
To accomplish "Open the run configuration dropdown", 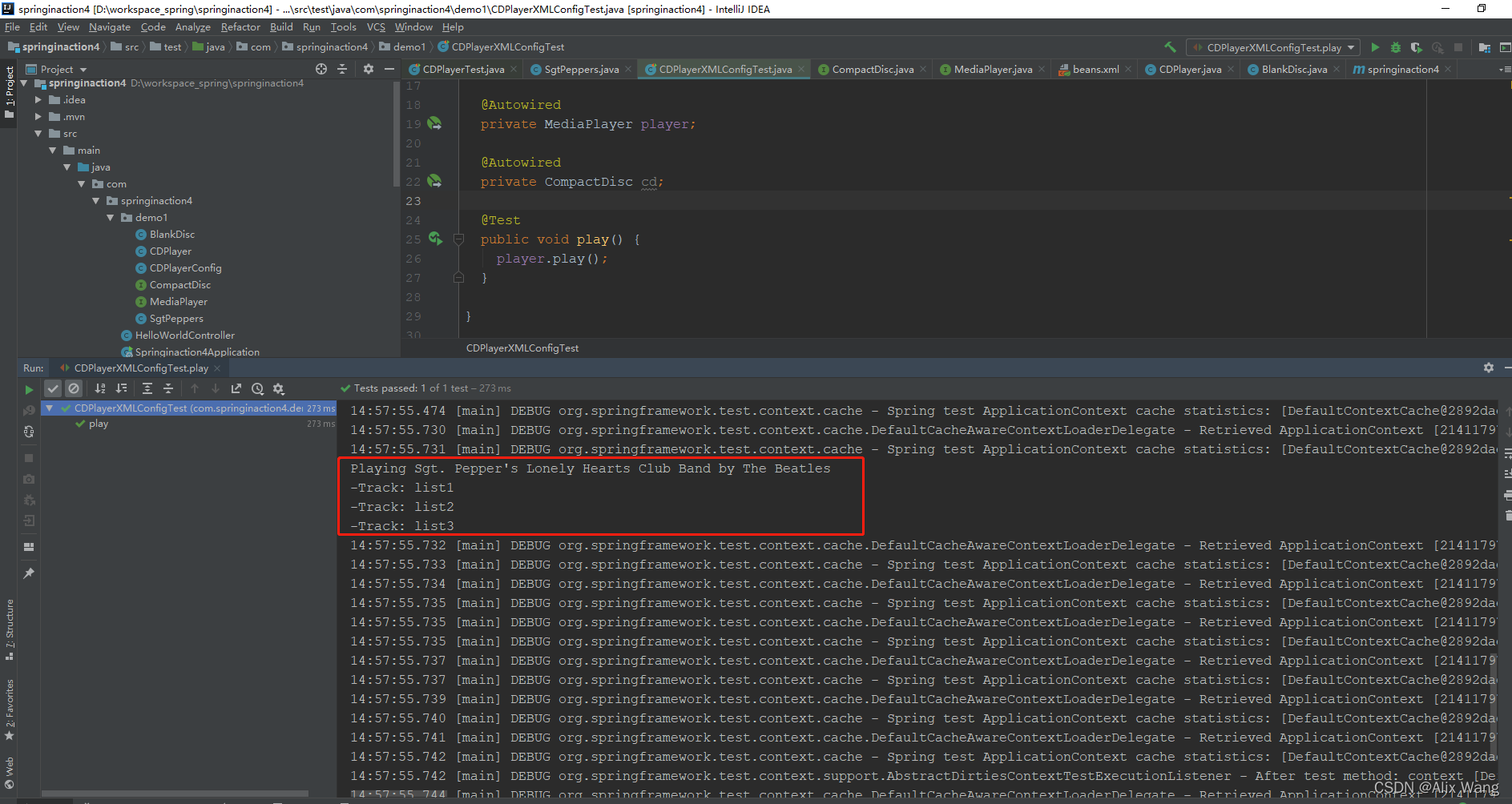I will click(x=1273, y=47).
